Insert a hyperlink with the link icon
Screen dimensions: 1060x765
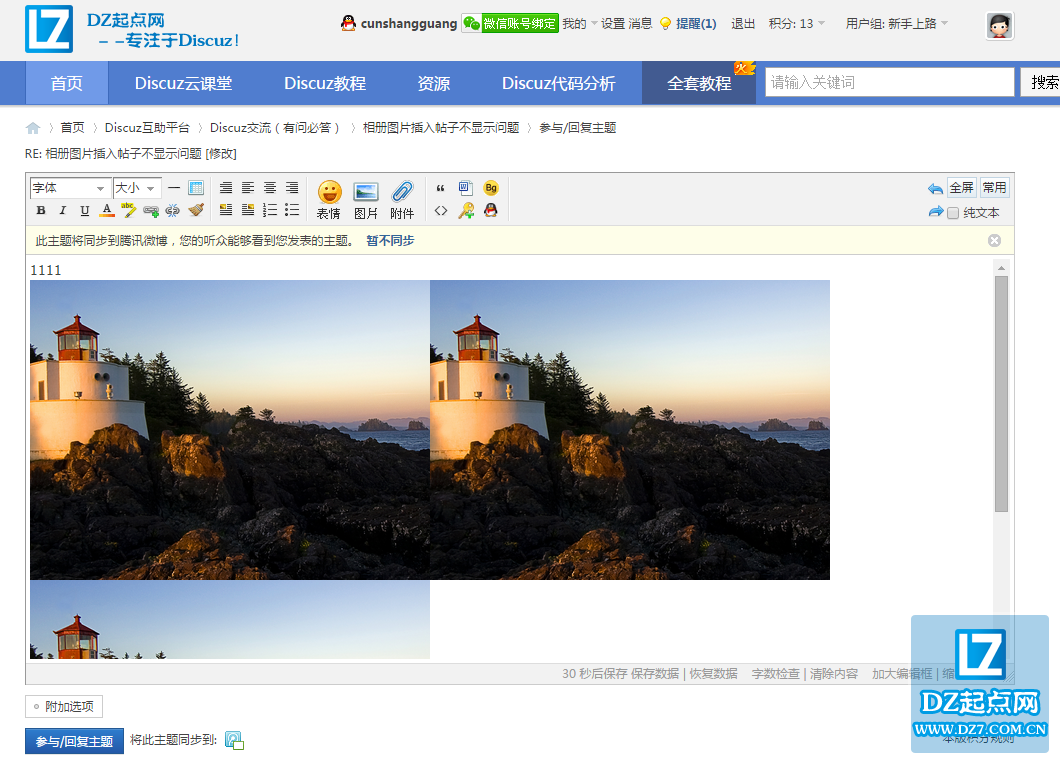(151, 211)
